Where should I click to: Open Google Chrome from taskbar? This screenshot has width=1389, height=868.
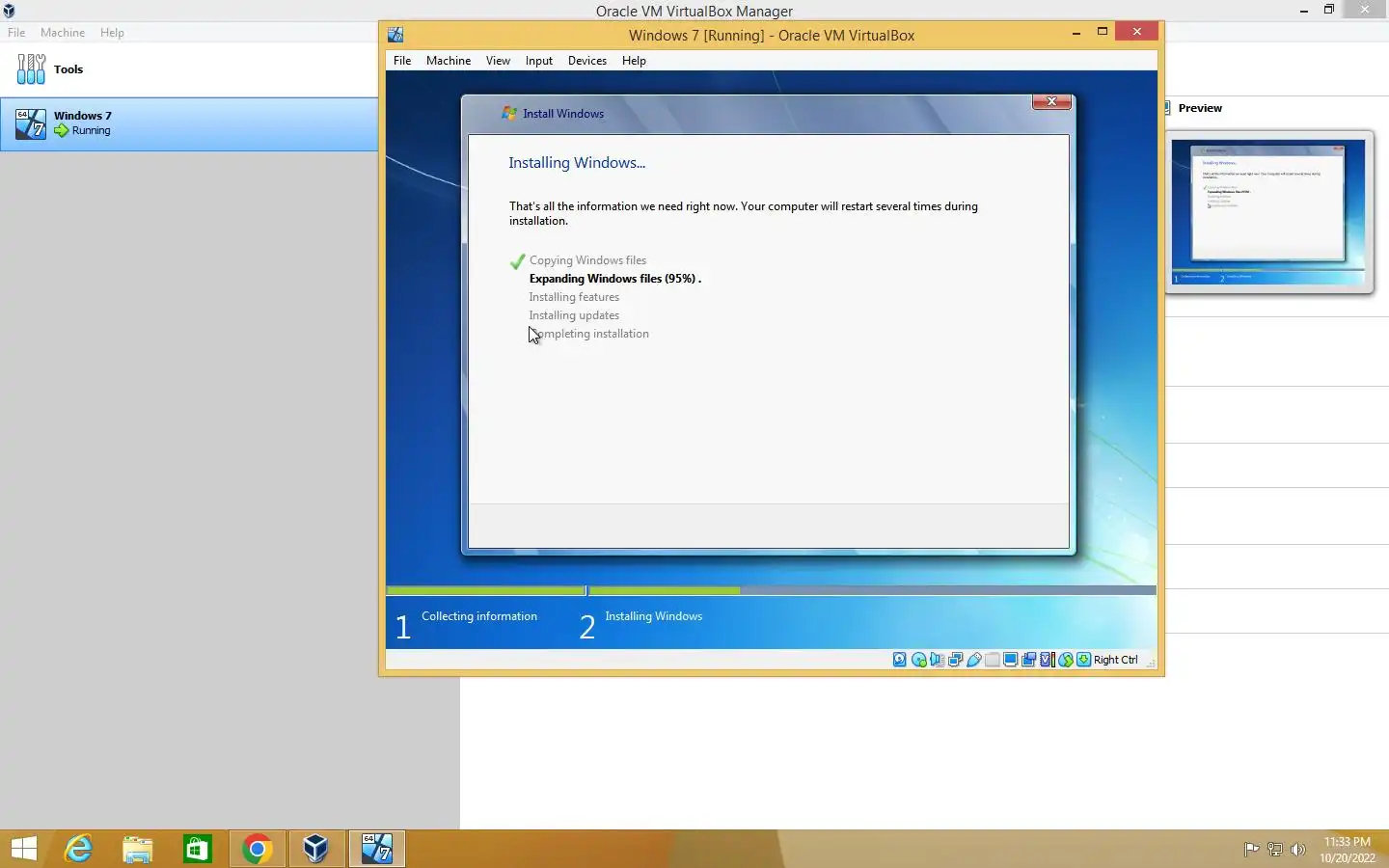tap(257, 849)
